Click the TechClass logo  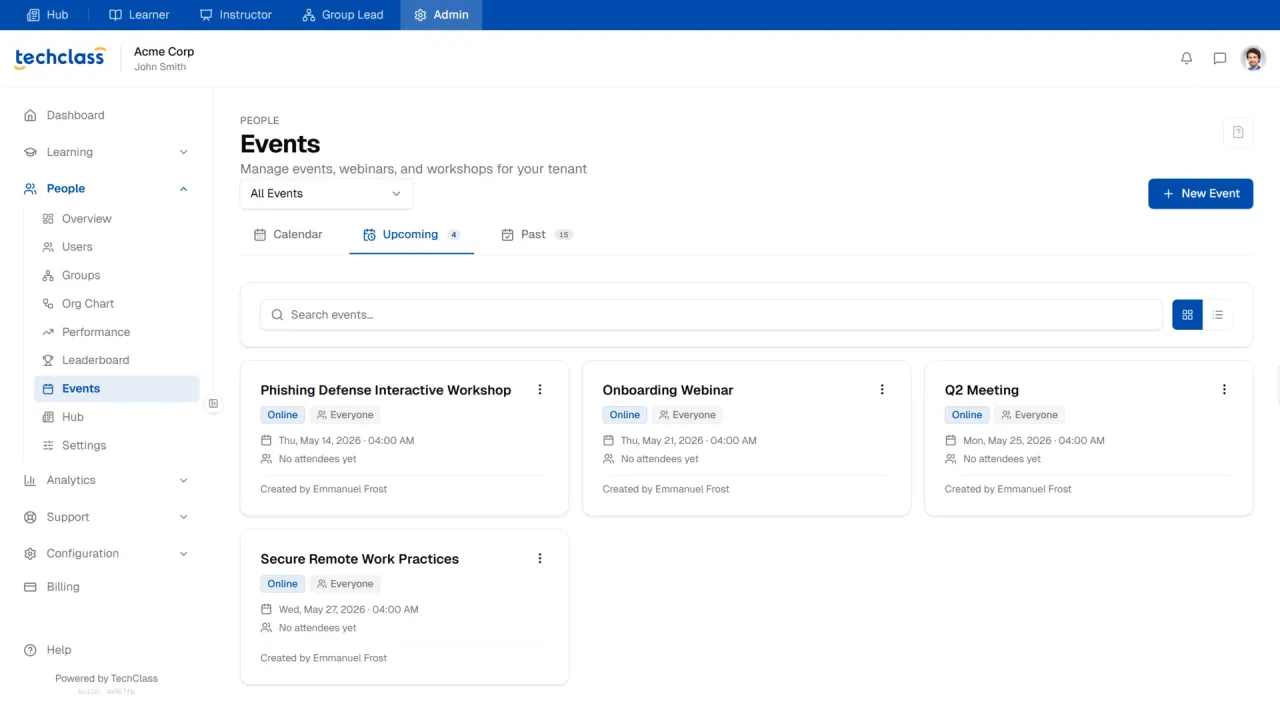[60, 58]
